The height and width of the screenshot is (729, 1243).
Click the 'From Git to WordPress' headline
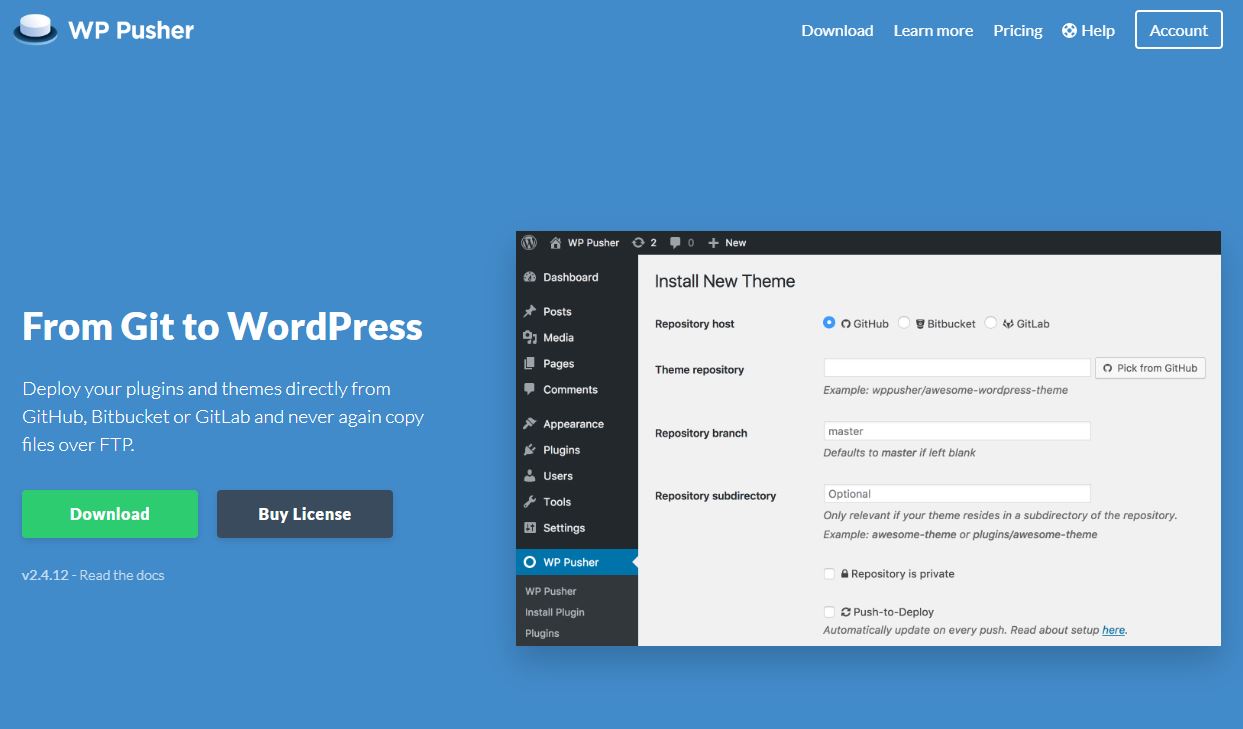pyautogui.click(x=222, y=327)
